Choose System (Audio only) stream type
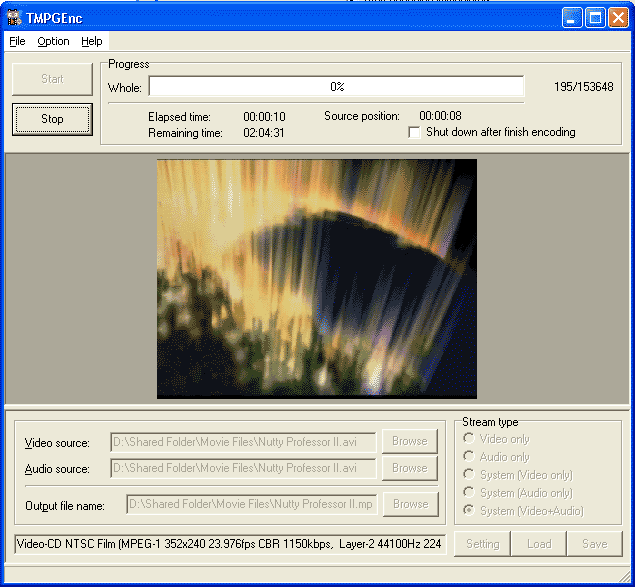Screen dimensions: 635x587 [x=469, y=493]
